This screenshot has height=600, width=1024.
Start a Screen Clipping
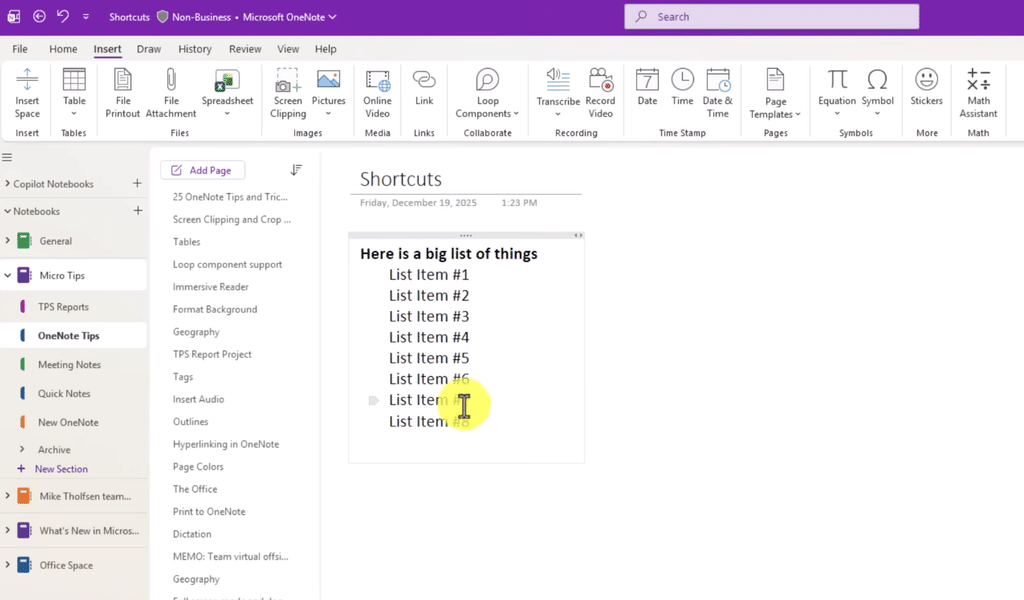288,93
